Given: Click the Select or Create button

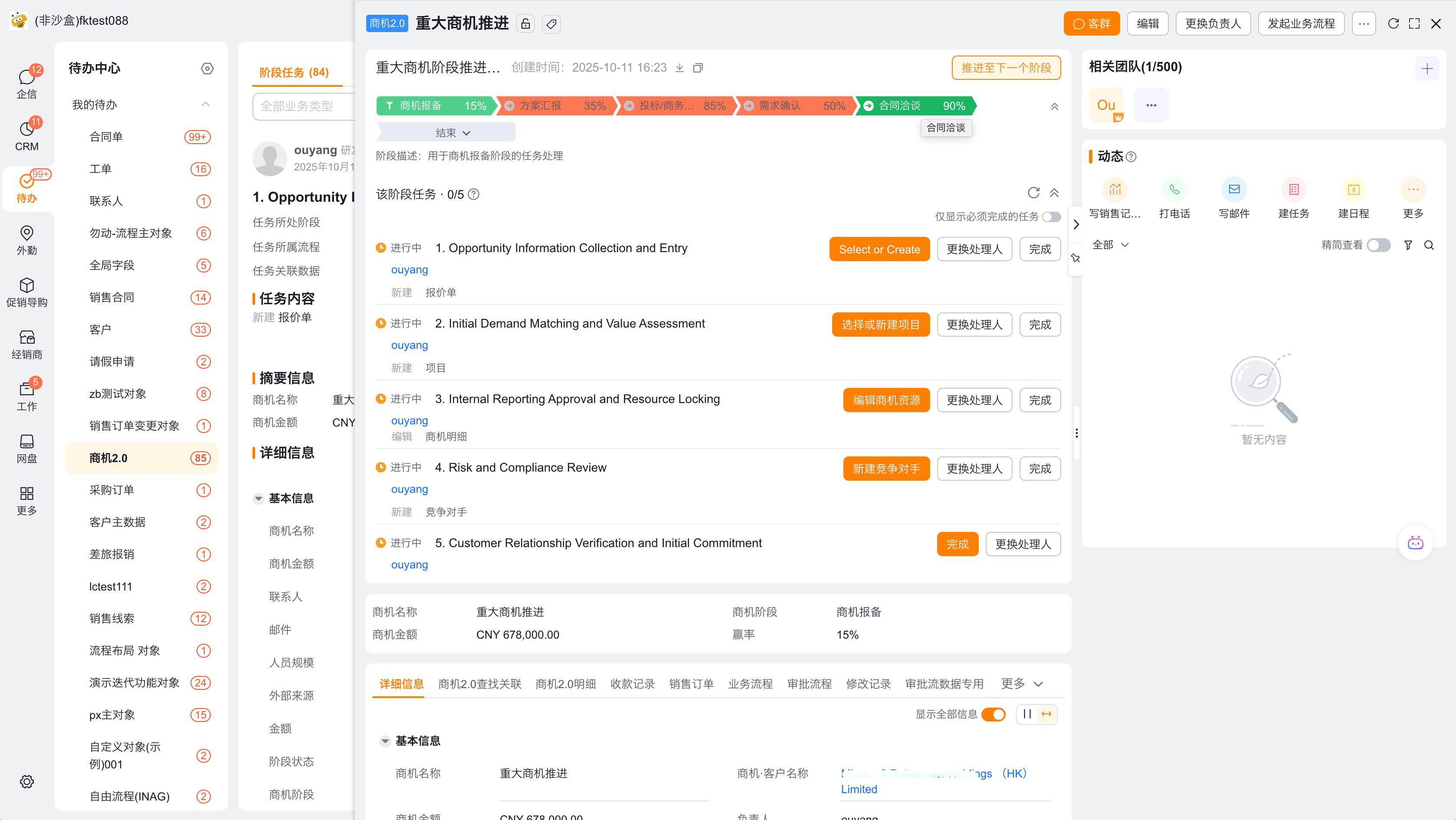Looking at the screenshot, I should (879, 249).
